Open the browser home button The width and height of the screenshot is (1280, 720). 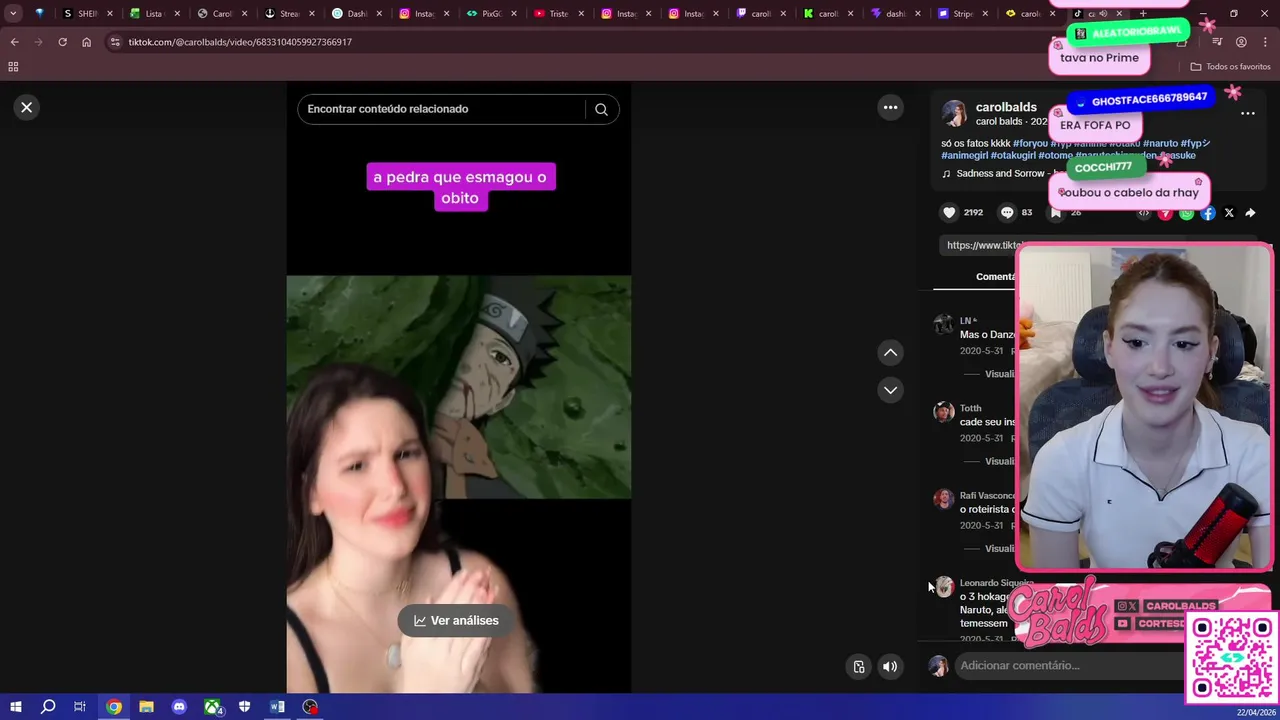point(86,42)
